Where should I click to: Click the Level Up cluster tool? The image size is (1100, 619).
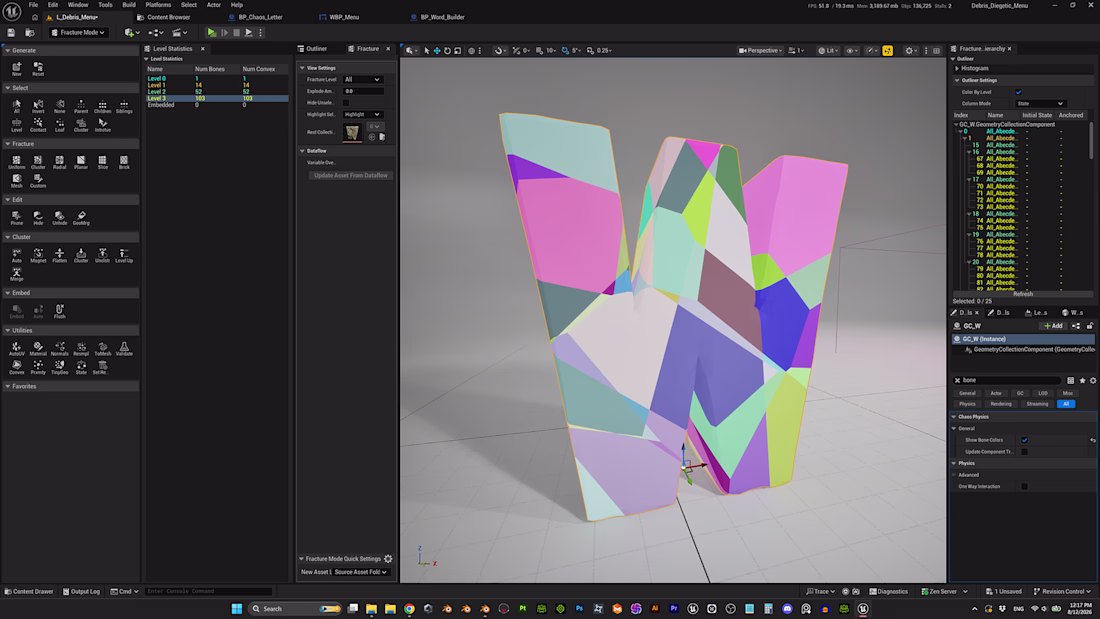tap(124, 255)
